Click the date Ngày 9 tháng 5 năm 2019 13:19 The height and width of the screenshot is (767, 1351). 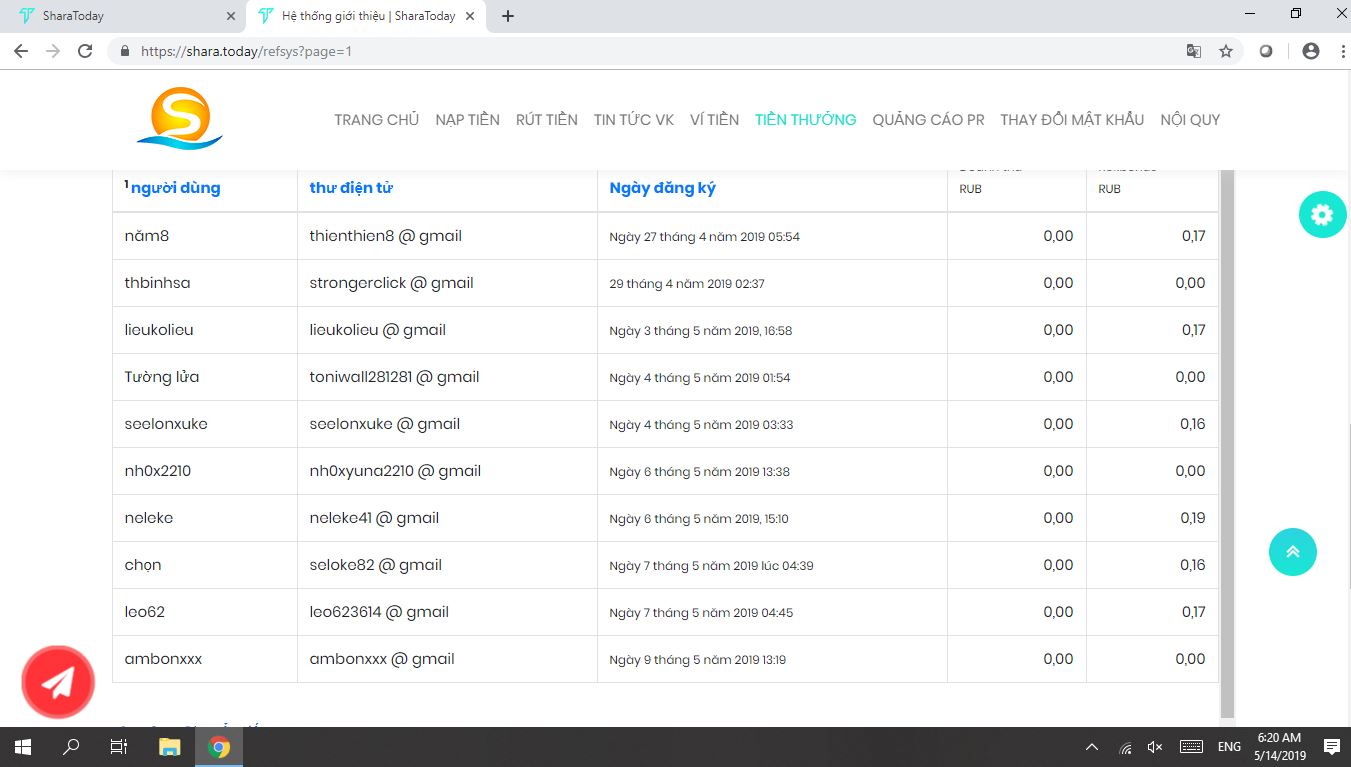coord(697,660)
